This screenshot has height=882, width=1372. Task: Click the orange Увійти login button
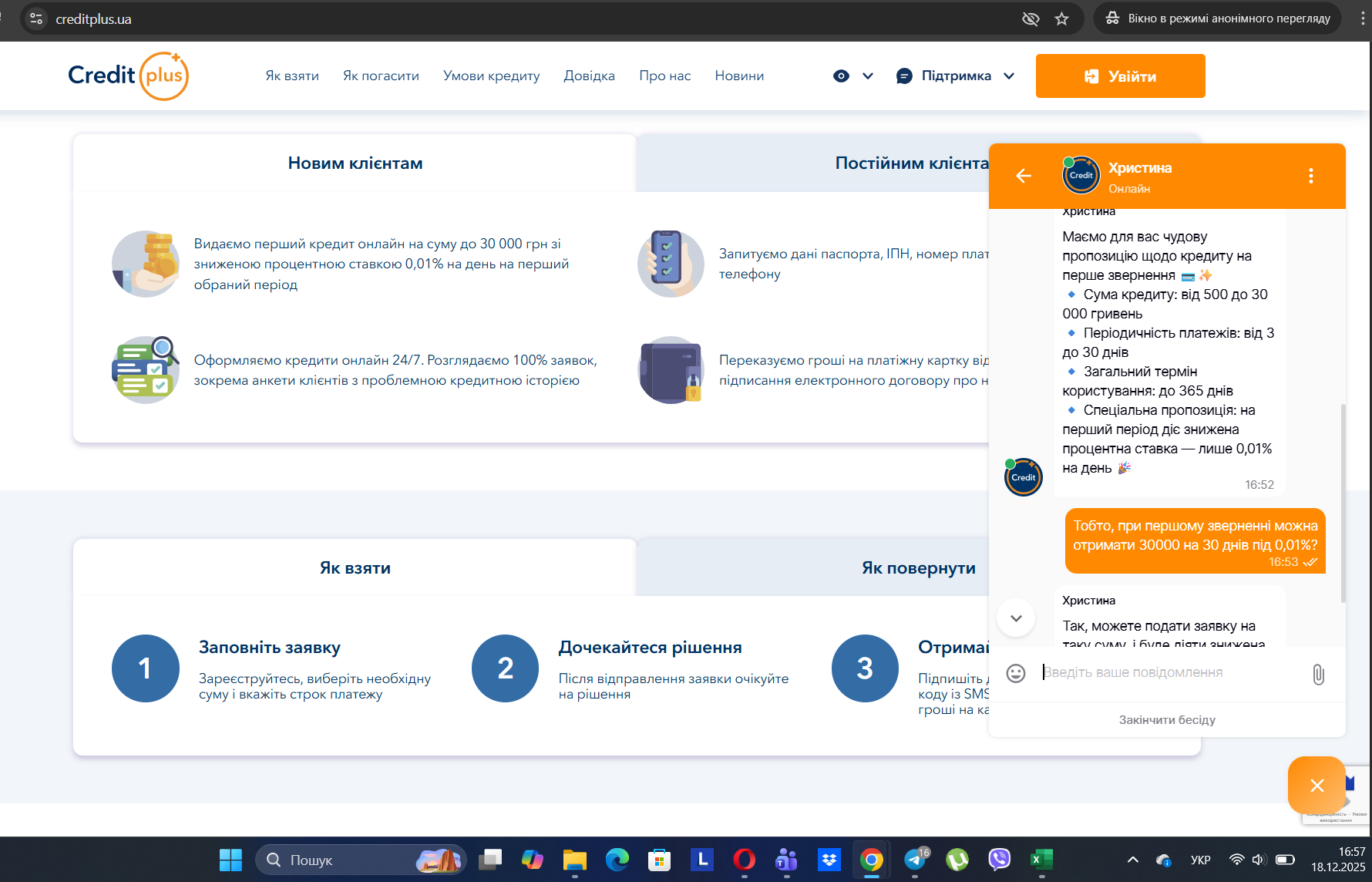tap(1121, 76)
